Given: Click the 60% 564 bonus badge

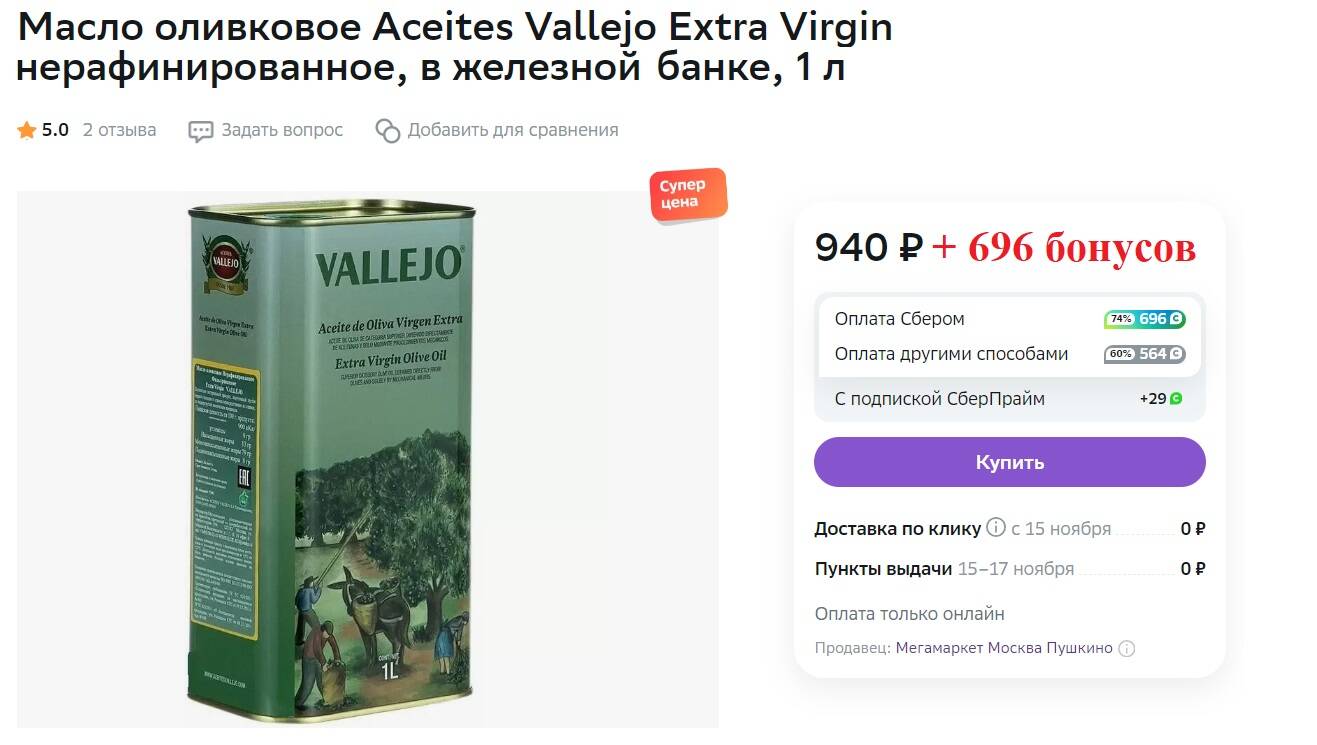Looking at the screenshot, I should [x=1145, y=354].
